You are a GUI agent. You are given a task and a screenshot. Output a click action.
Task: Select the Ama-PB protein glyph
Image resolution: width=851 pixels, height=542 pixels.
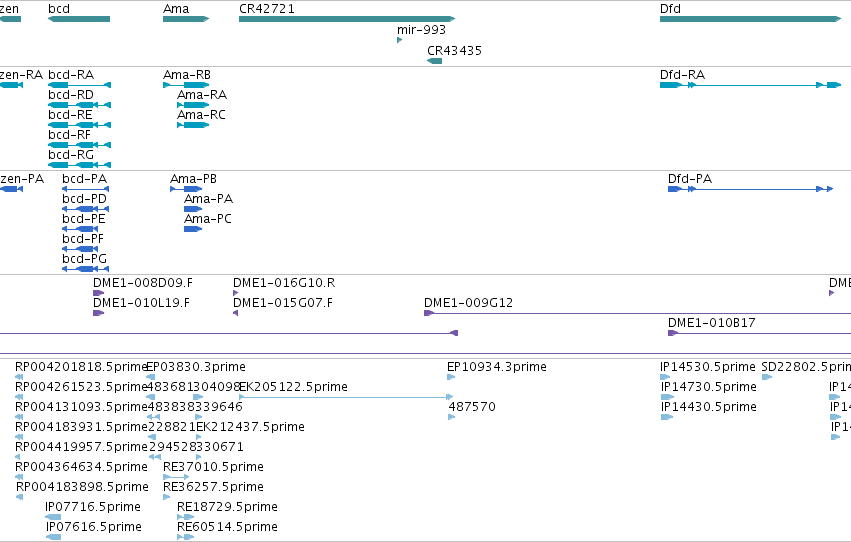pyautogui.click(x=186, y=189)
